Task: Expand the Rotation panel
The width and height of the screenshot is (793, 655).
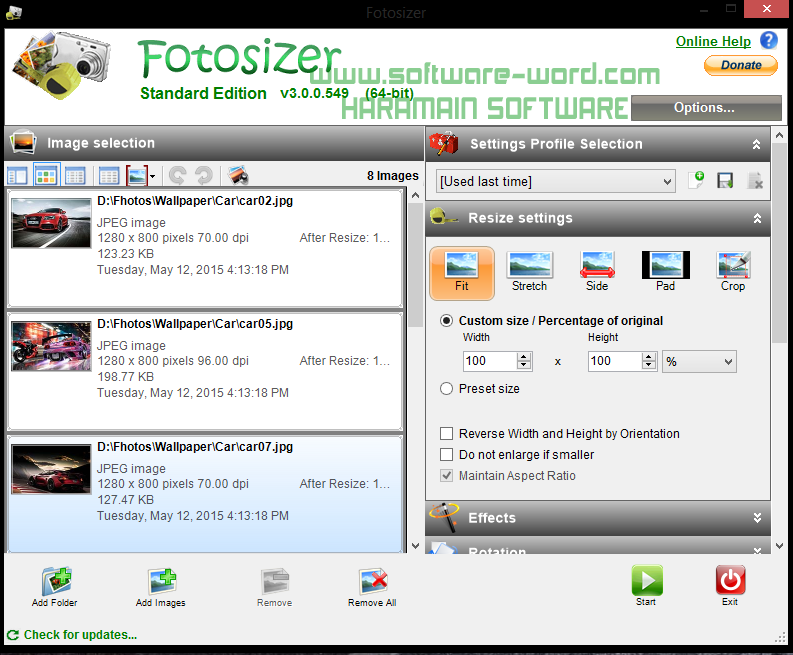Action: click(x=757, y=549)
